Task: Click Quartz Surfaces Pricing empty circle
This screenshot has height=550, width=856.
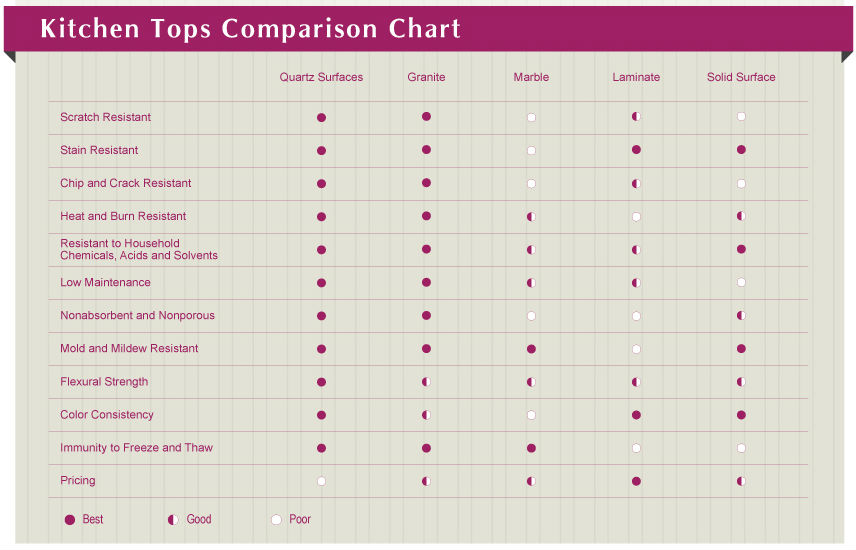Action: pyautogui.click(x=322, y=481)
